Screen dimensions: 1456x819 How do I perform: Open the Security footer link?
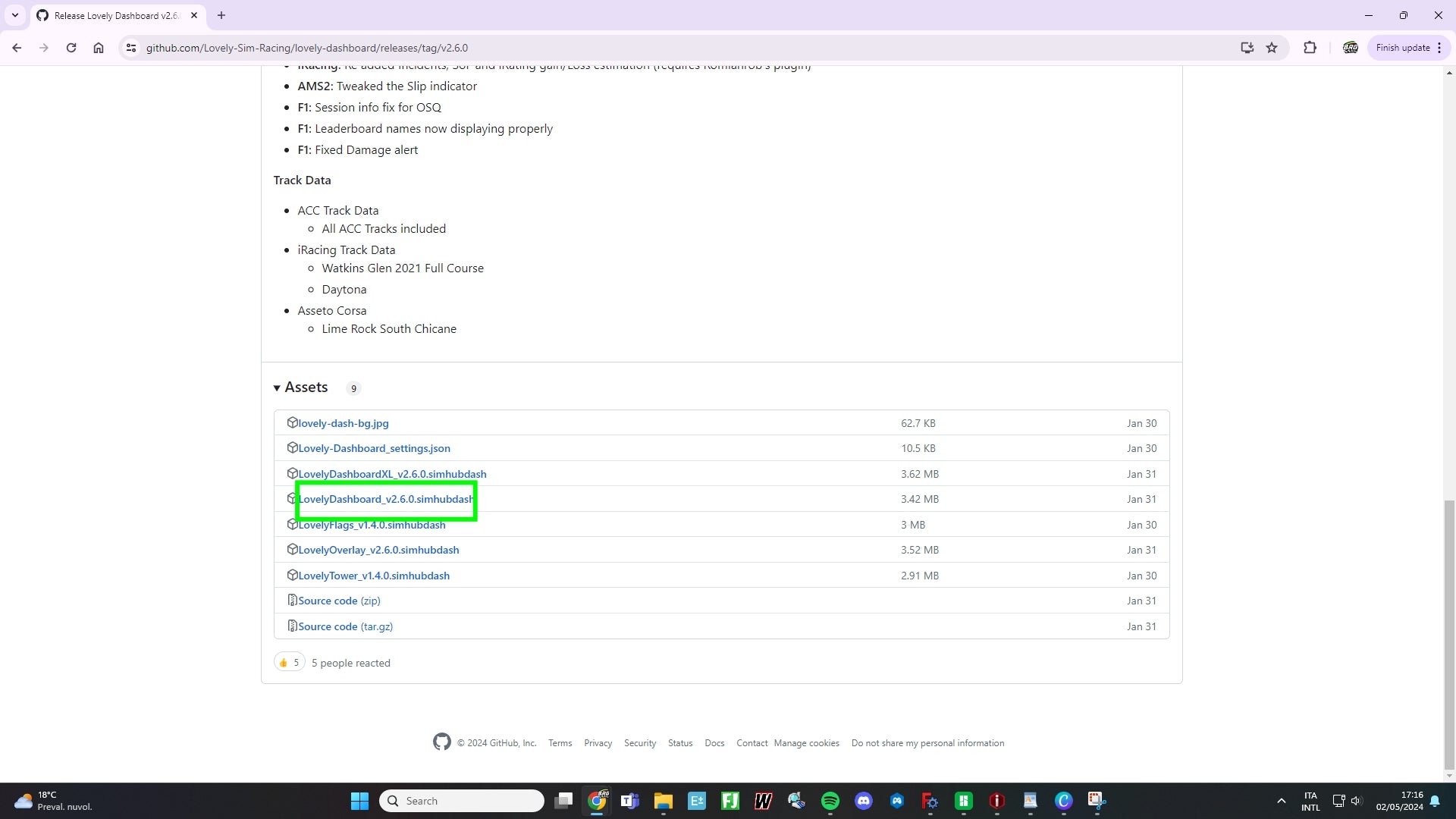(x=640, y=743)
